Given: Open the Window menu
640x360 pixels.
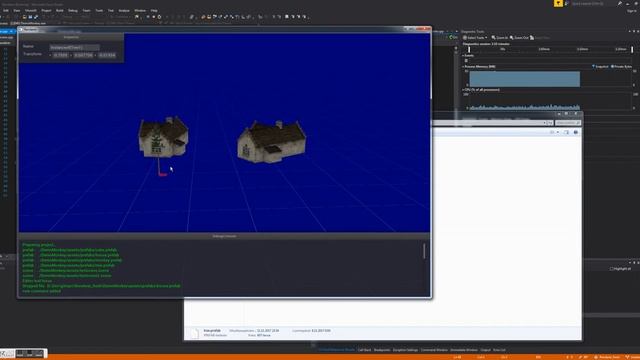Looking at the screenshot, I should [x=140, y=10].
